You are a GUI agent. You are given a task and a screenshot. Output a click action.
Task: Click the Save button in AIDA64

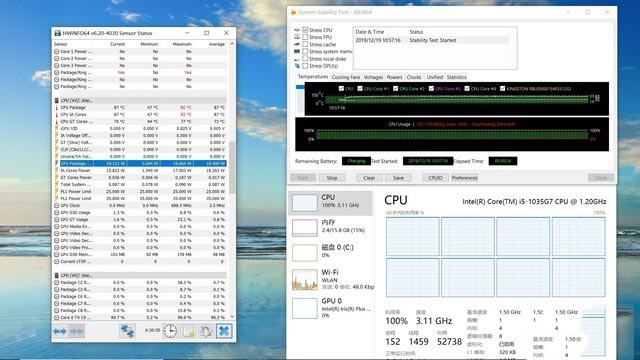pos(398,178)
